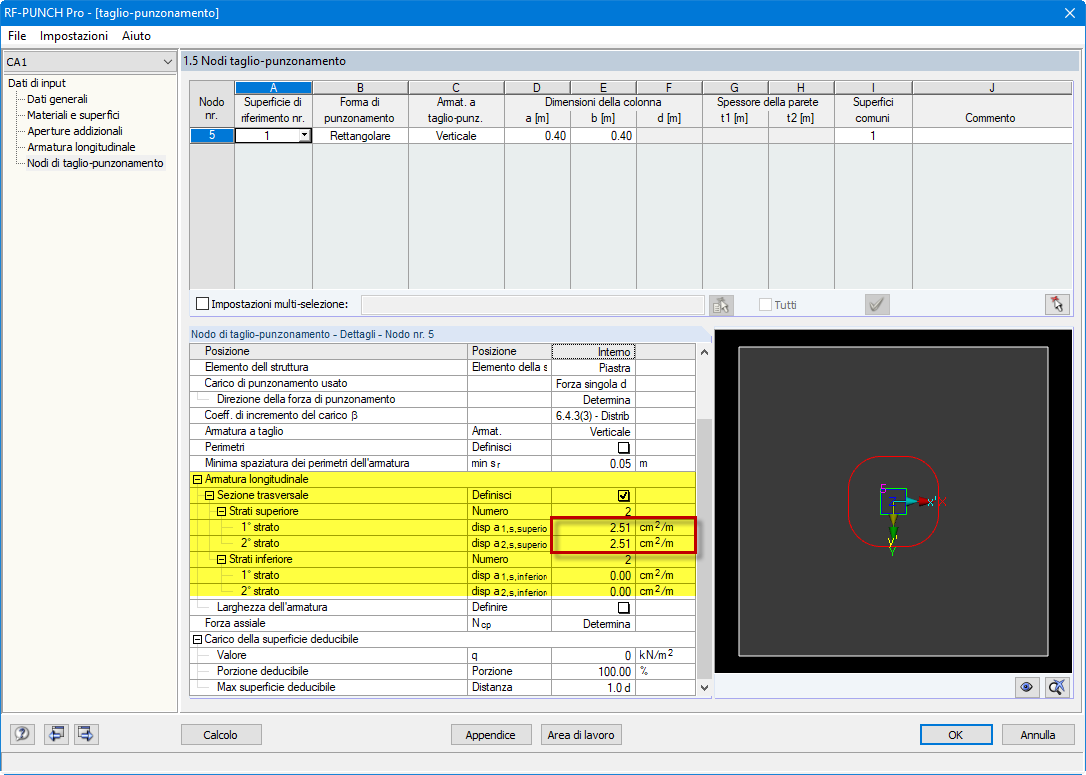Click the Porzione deducibile value 100.00
This screenshot has height=775, width=1086.
594,671
